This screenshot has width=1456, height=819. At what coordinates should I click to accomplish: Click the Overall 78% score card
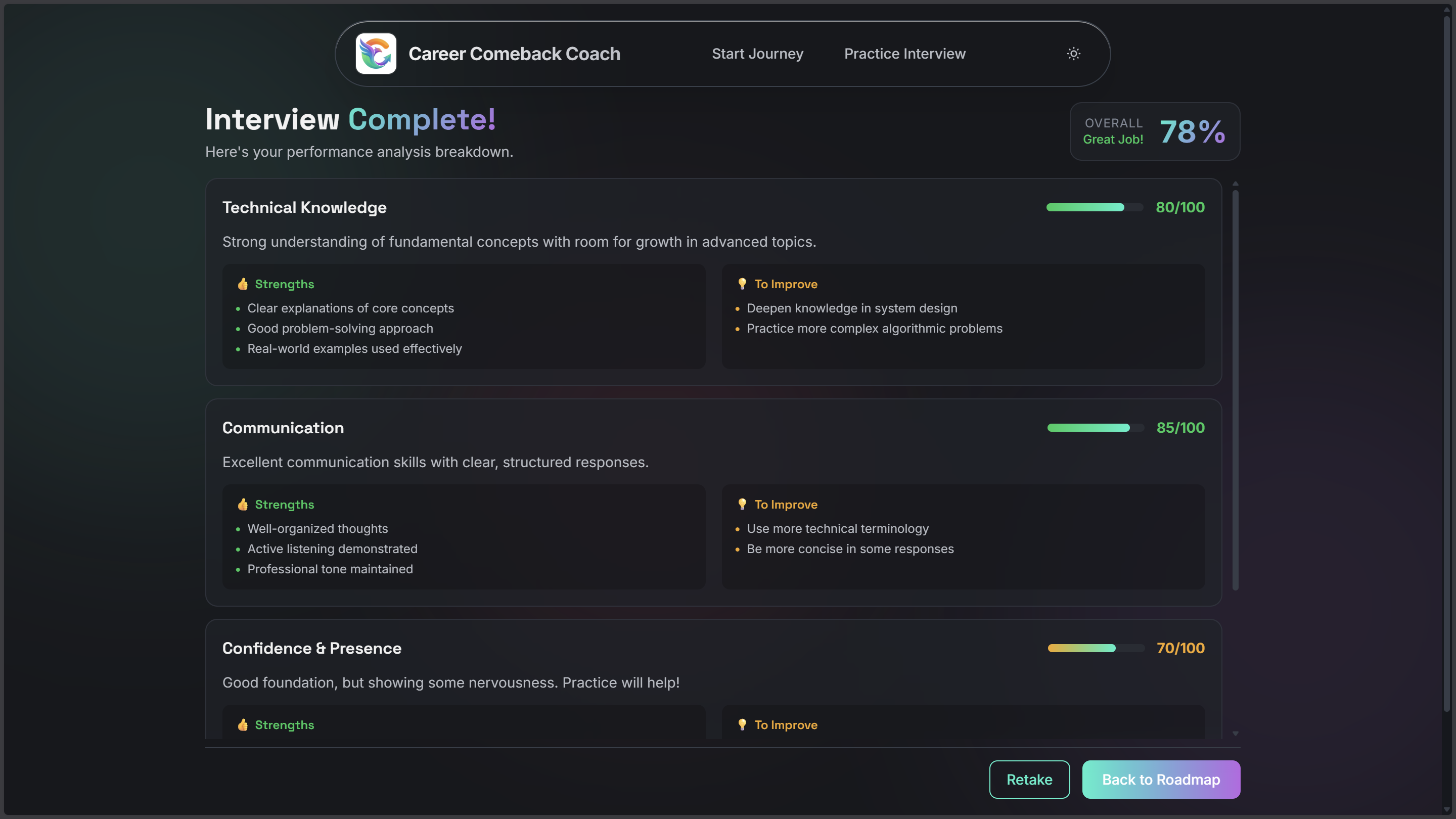(1155, 131)
